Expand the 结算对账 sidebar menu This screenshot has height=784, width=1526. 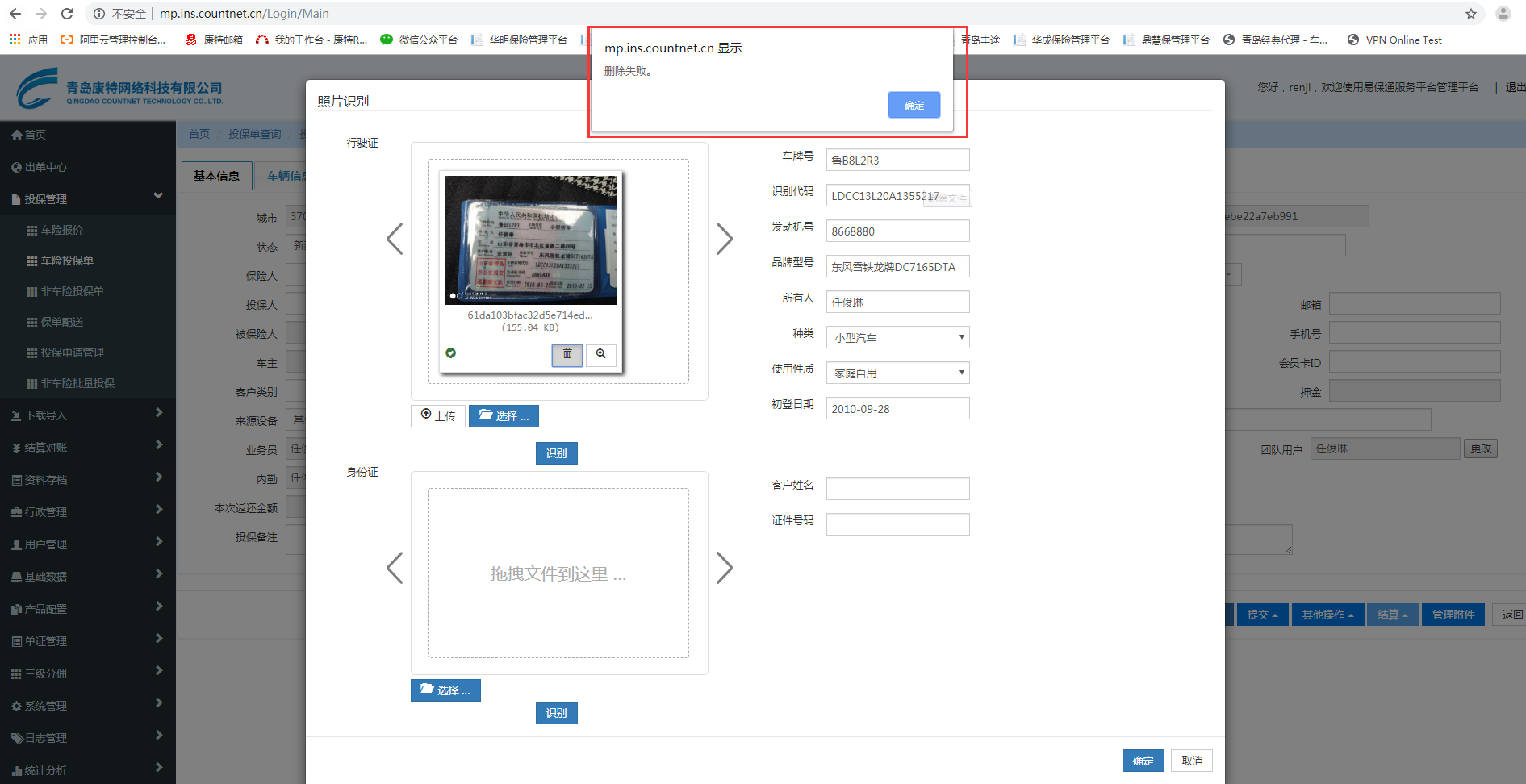pyautogui.click(x=88, y=448)
